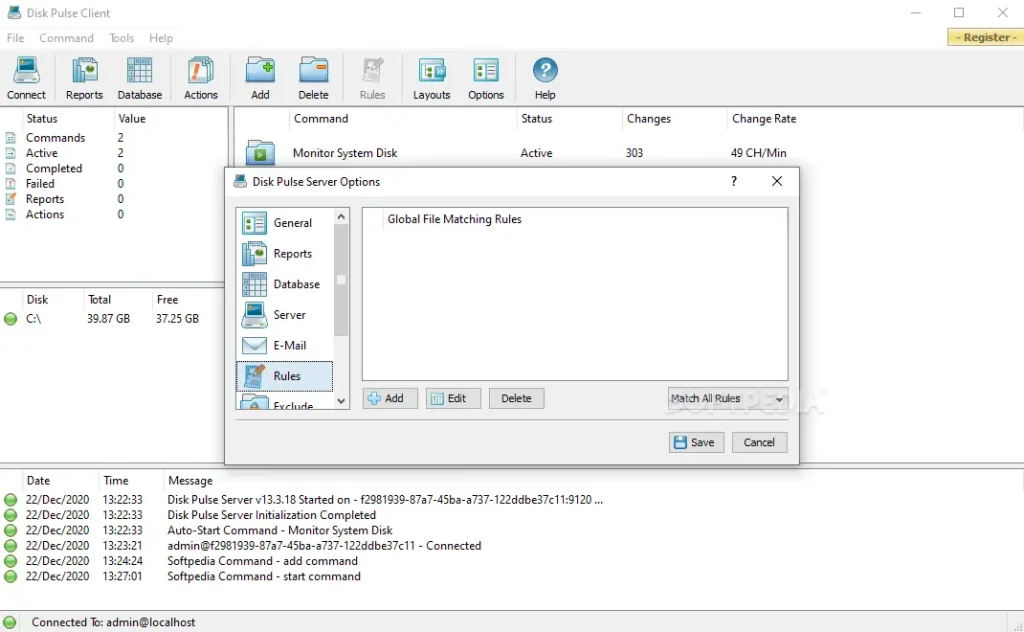Cancel the server options dialog
1024x632 pixels.
click(759, 442)
